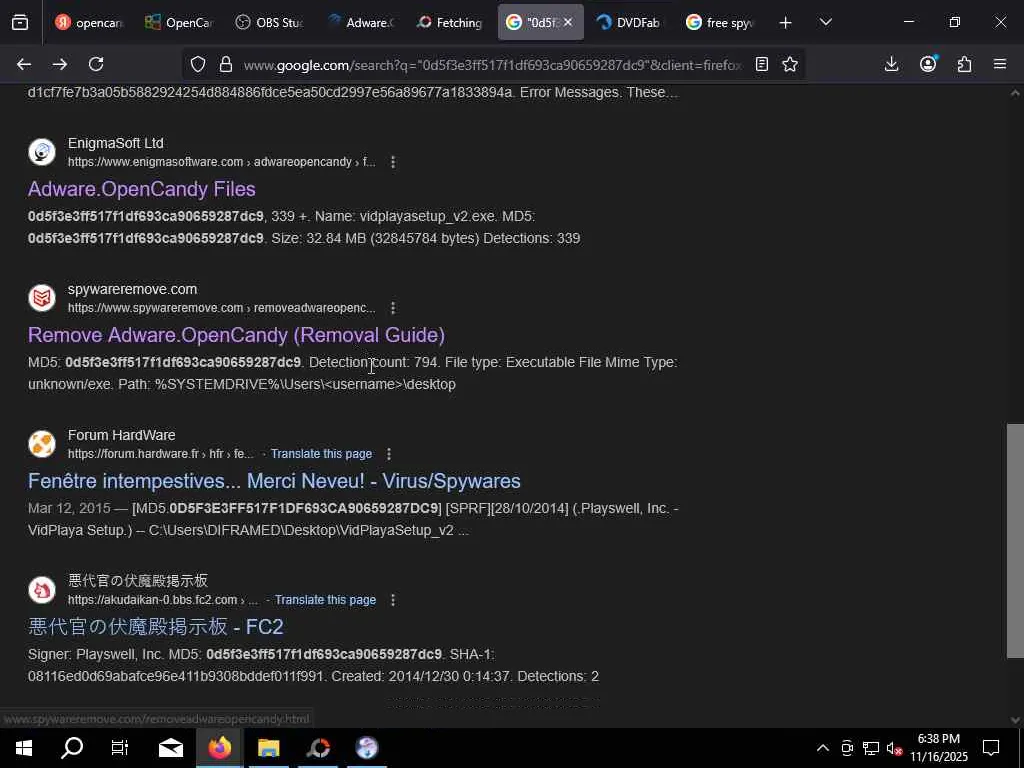Click the scrollbar up arrow

[x=1015, y=93]
